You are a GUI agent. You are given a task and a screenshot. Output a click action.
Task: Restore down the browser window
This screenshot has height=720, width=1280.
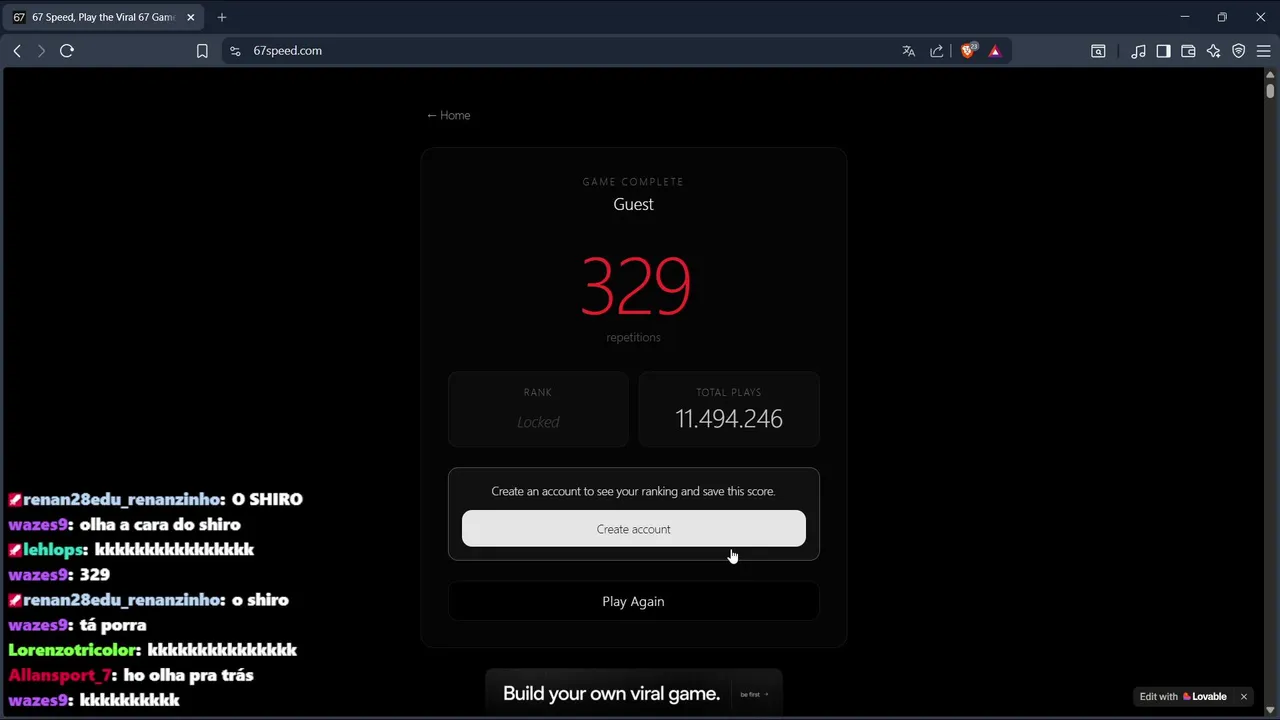click(x=1222, y=17)
